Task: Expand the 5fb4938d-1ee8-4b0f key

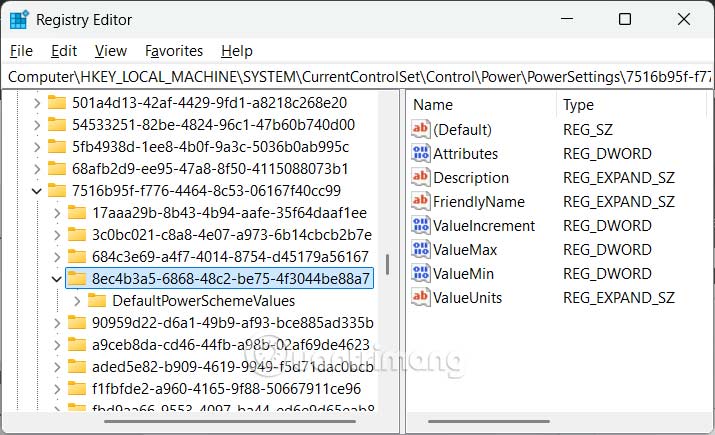Action: point(37,147)
